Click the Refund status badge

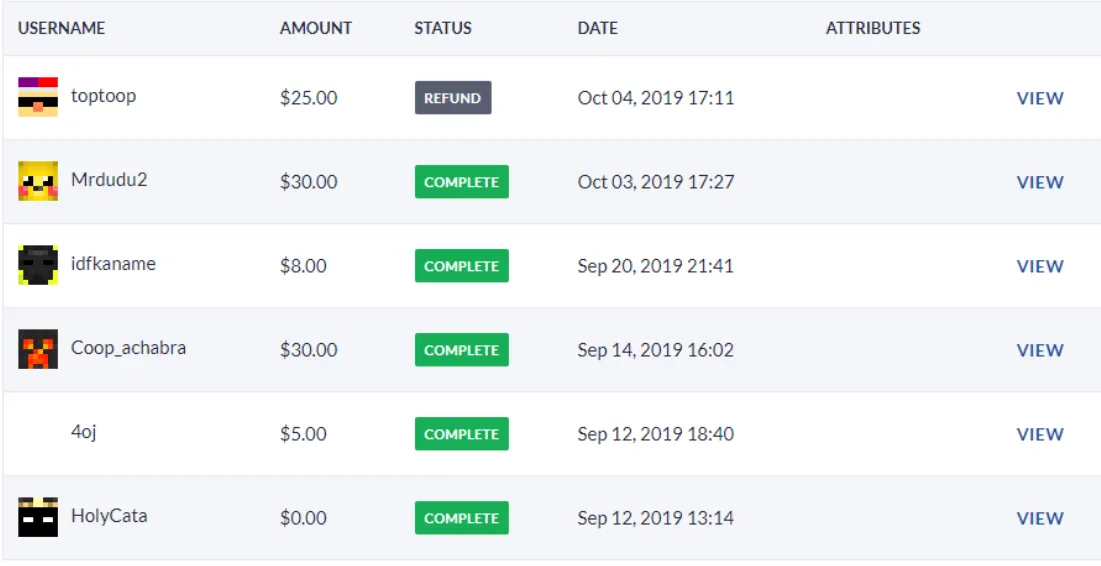point(453,98)
